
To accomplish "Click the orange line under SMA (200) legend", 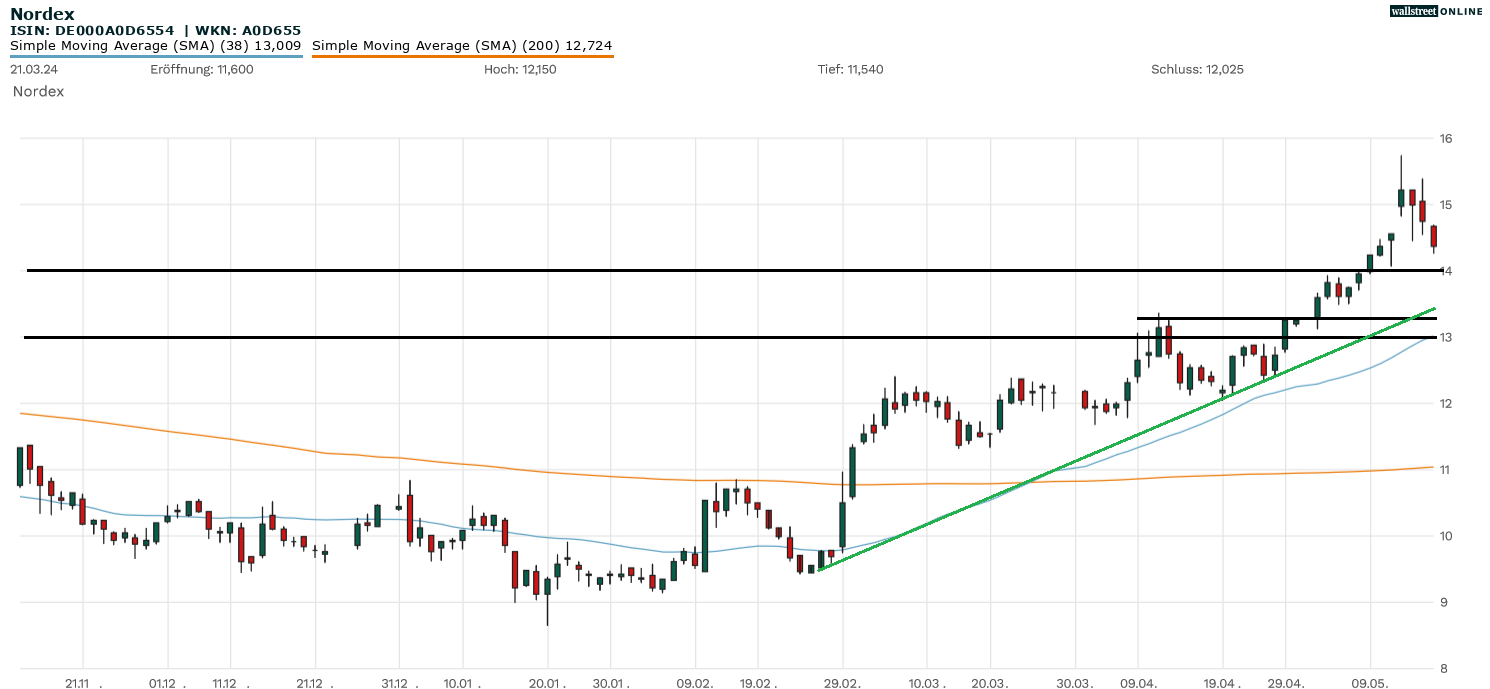I will point(462,56).
